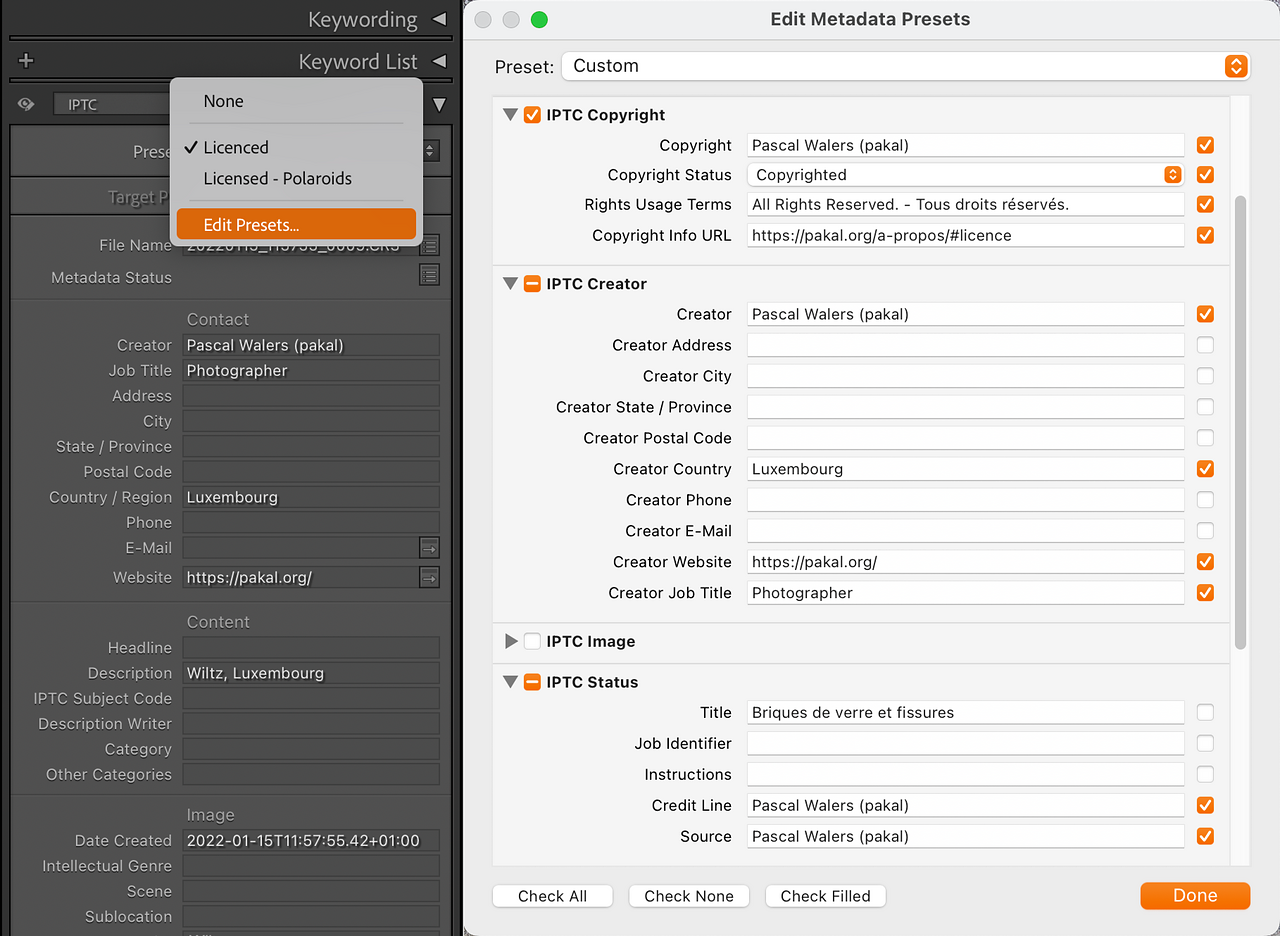Collapse the IPTC Creator section
Image resolution: width=1280 pixels, height=936 pixels.
tap(511, 284)
